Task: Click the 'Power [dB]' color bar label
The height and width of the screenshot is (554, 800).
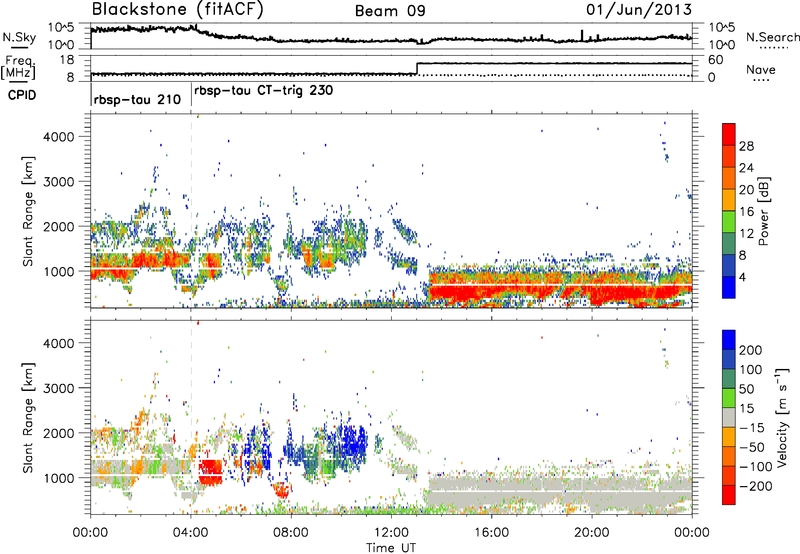Action: pyautogui.click(x=764, y=211)
